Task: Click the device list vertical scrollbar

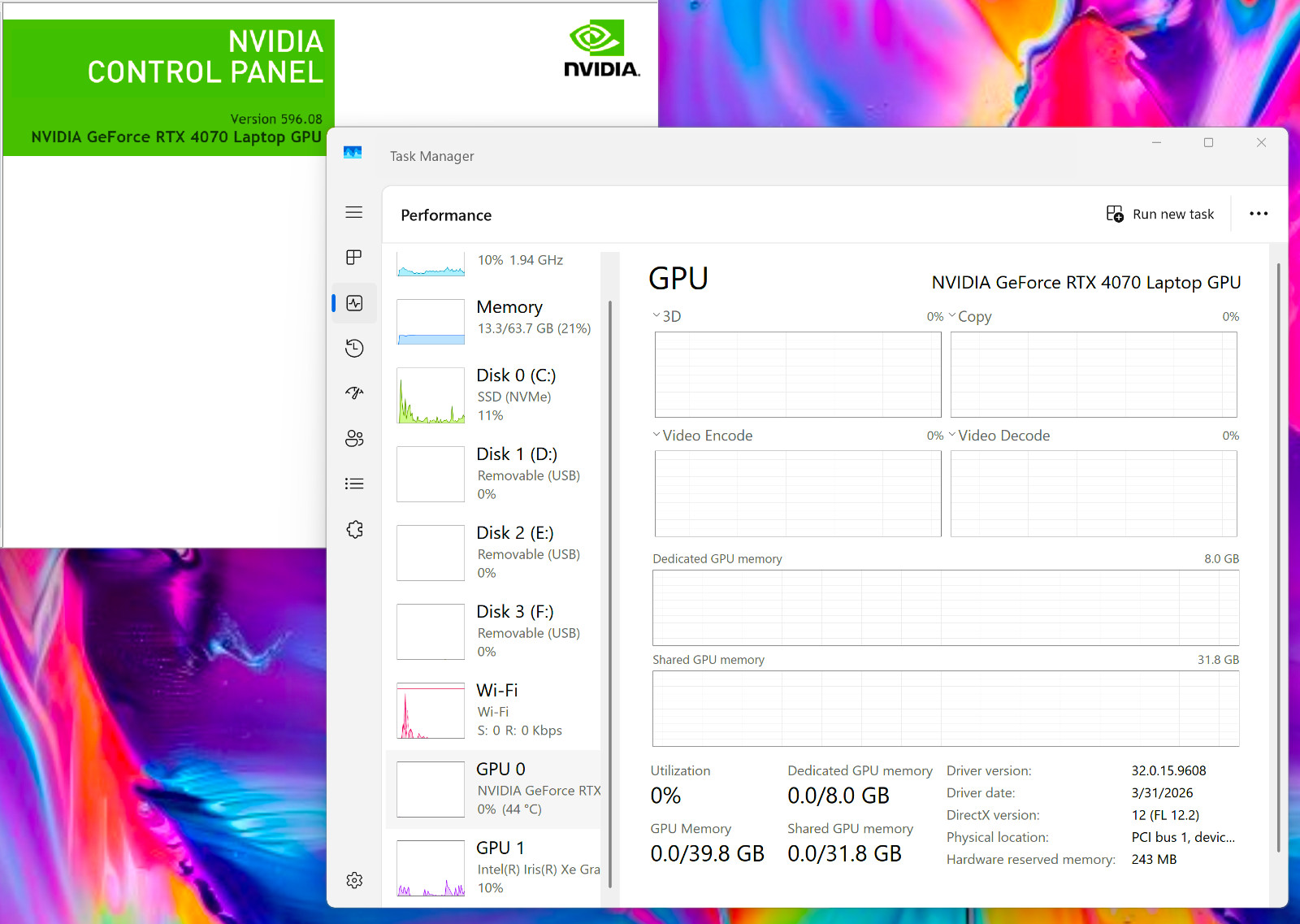Action: click(x=610, y=593)
